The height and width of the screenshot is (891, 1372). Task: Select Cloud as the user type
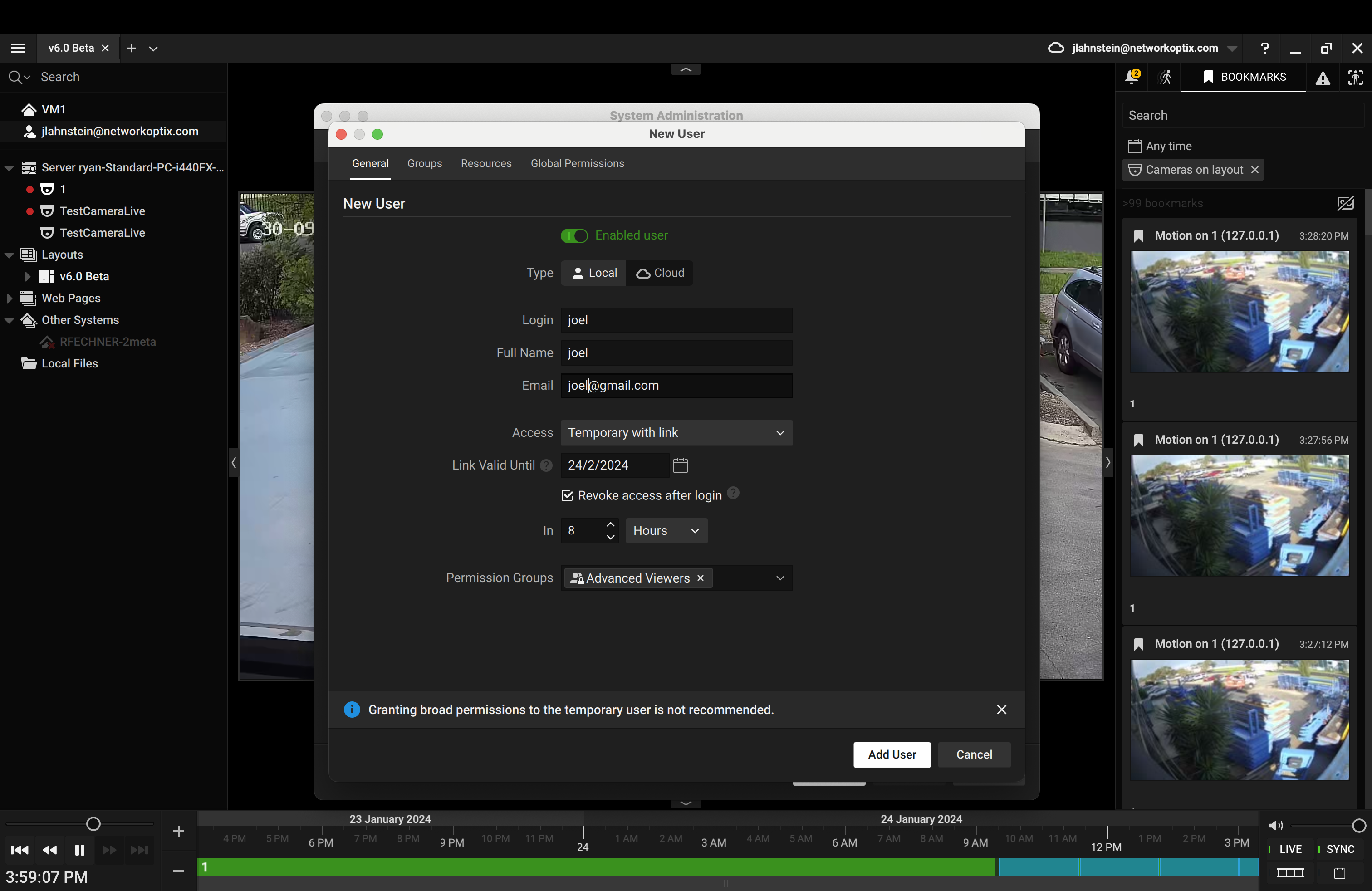[x=660, y=273]
